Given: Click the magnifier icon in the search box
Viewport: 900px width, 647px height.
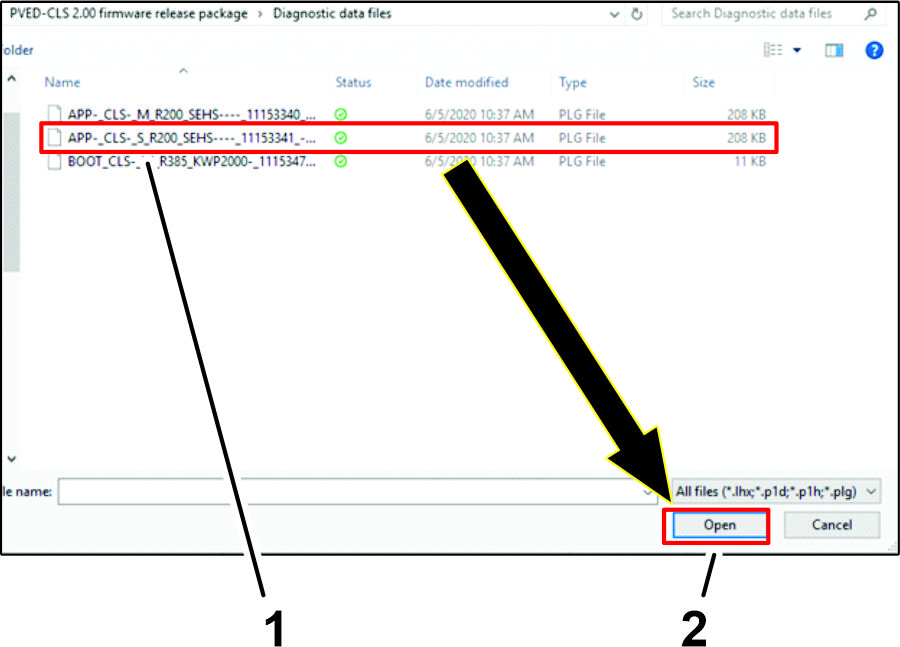Looking at the screenshot, I should coord(870,14).
